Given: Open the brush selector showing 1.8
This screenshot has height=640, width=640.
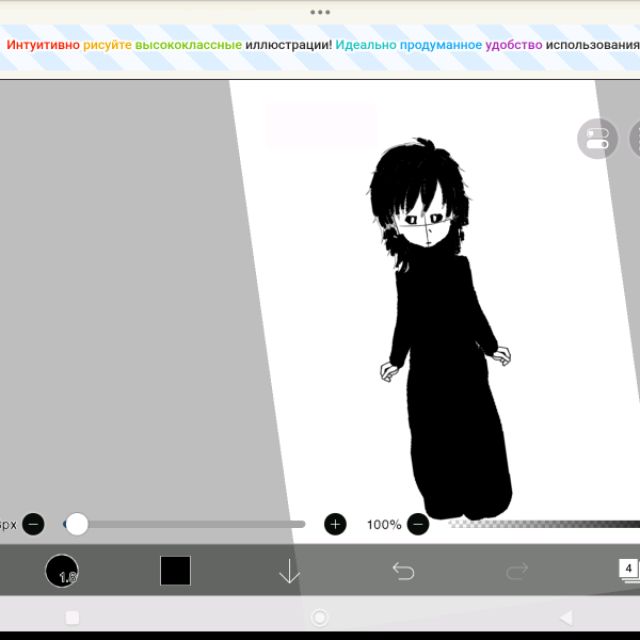Looking at the screenshot, I should 62,570.
